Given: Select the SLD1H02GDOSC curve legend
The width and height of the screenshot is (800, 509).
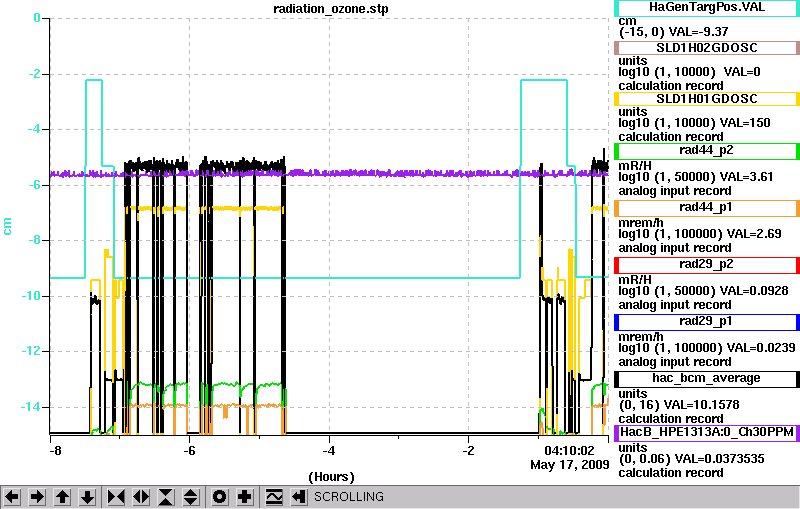Looking at the screenshot, I should pos(707,48).
